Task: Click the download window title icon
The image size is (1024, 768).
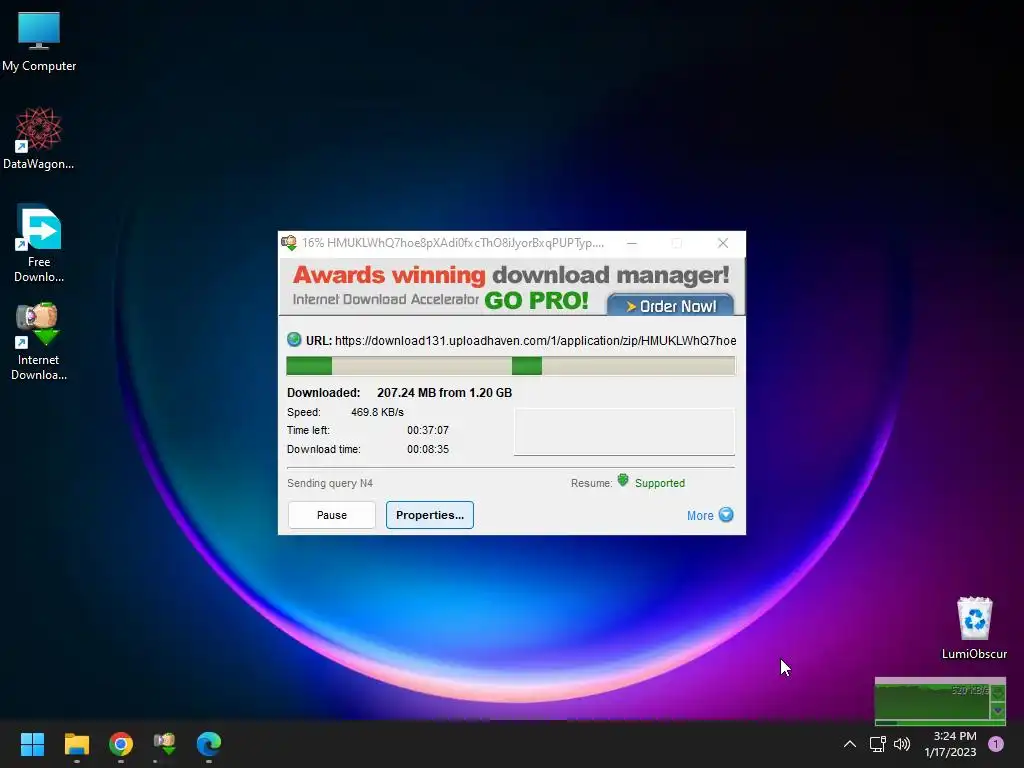Action: 289,243
